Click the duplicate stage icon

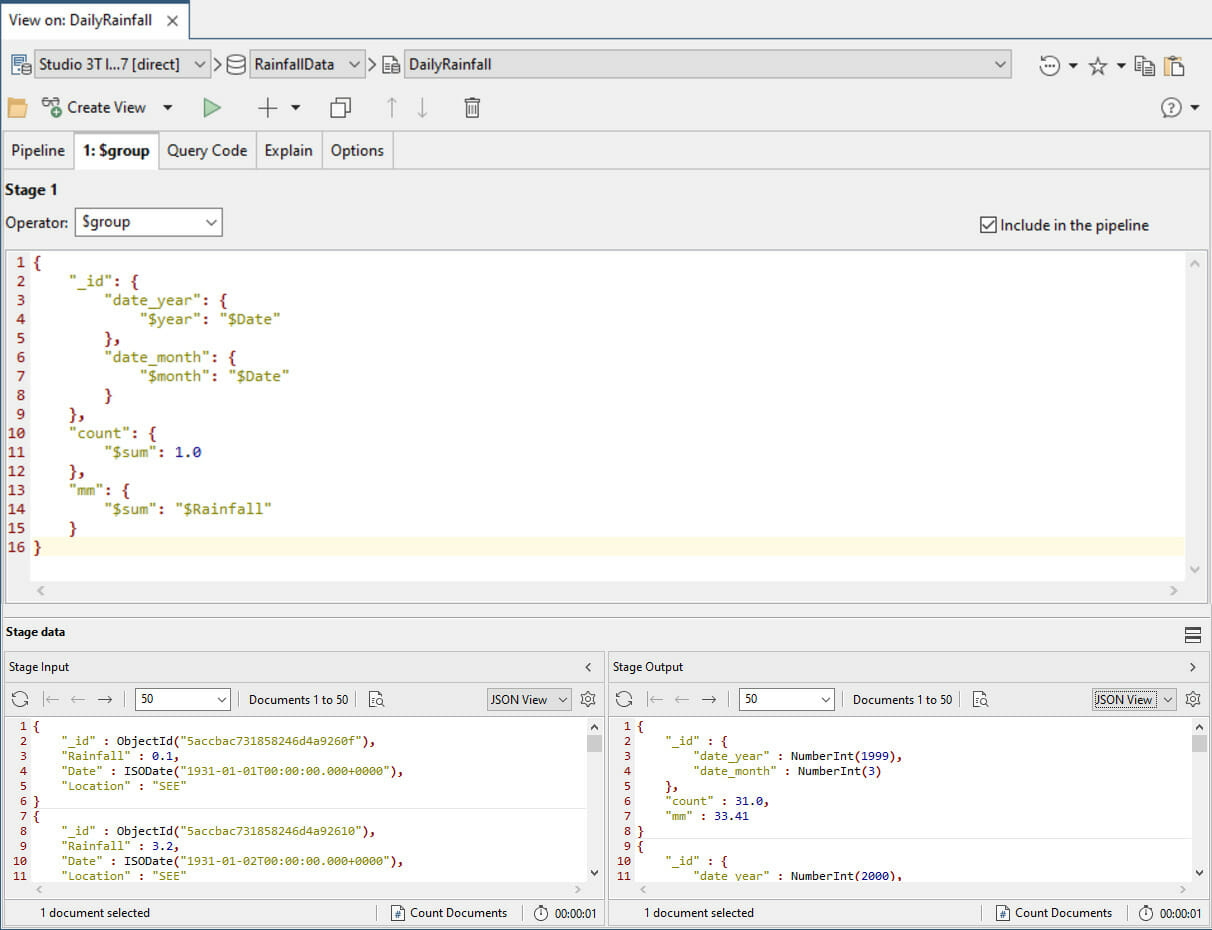pos(341,108)
